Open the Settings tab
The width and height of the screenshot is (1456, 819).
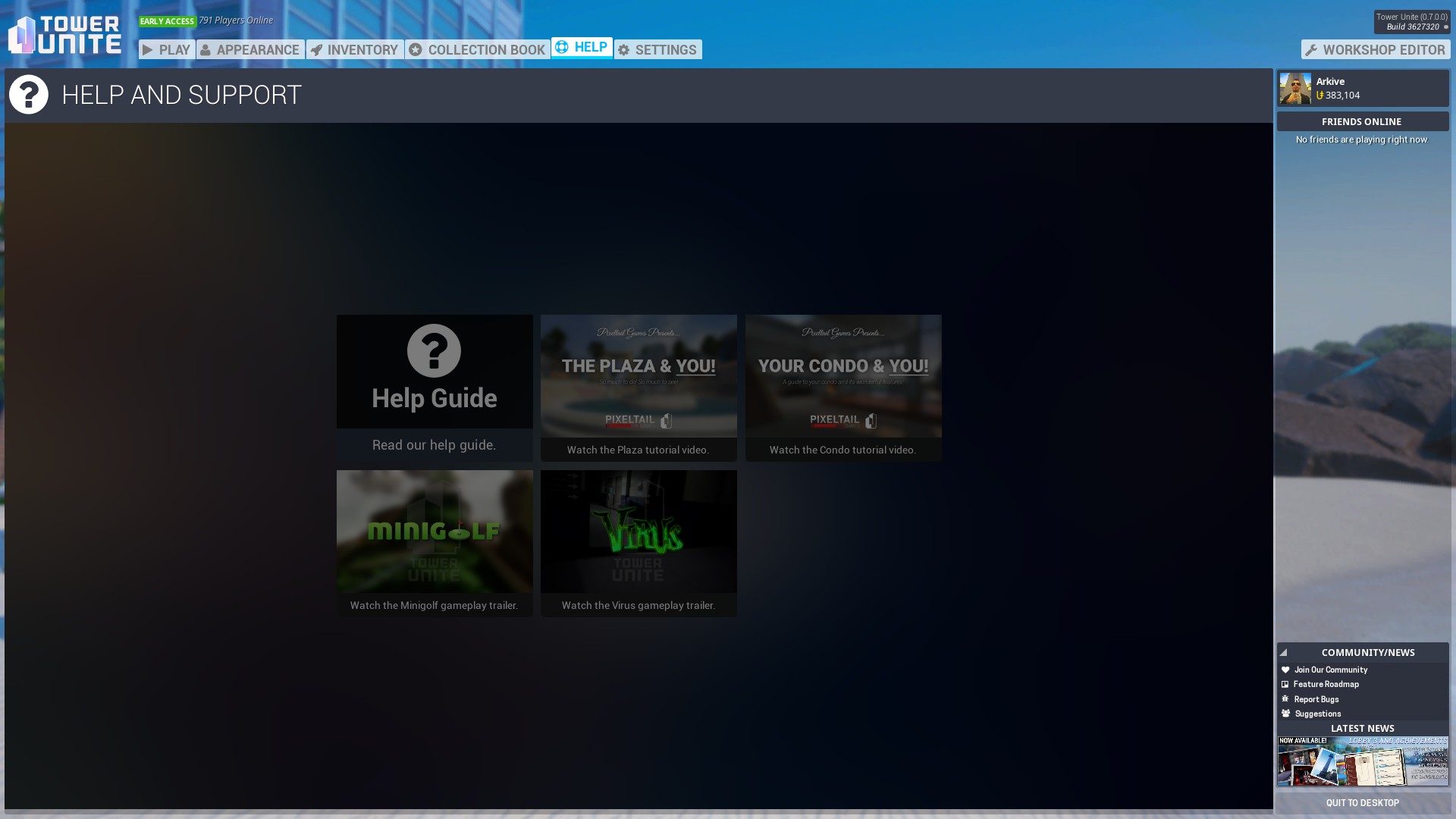pos(657,50)
